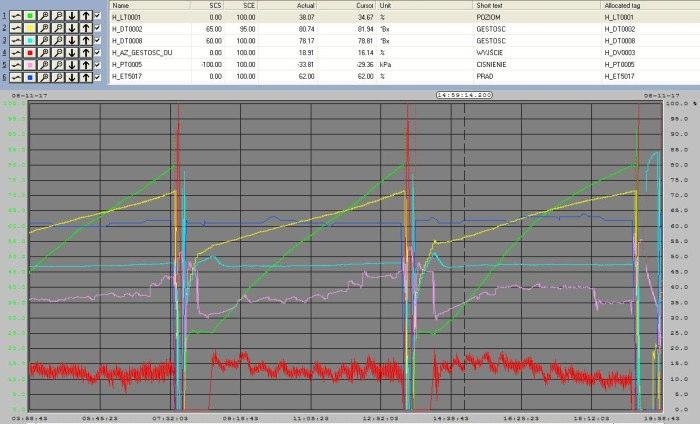The width and height of the screenshot is (700, 424).
Task: Click the SCS column header
Action: pos(207,5)
